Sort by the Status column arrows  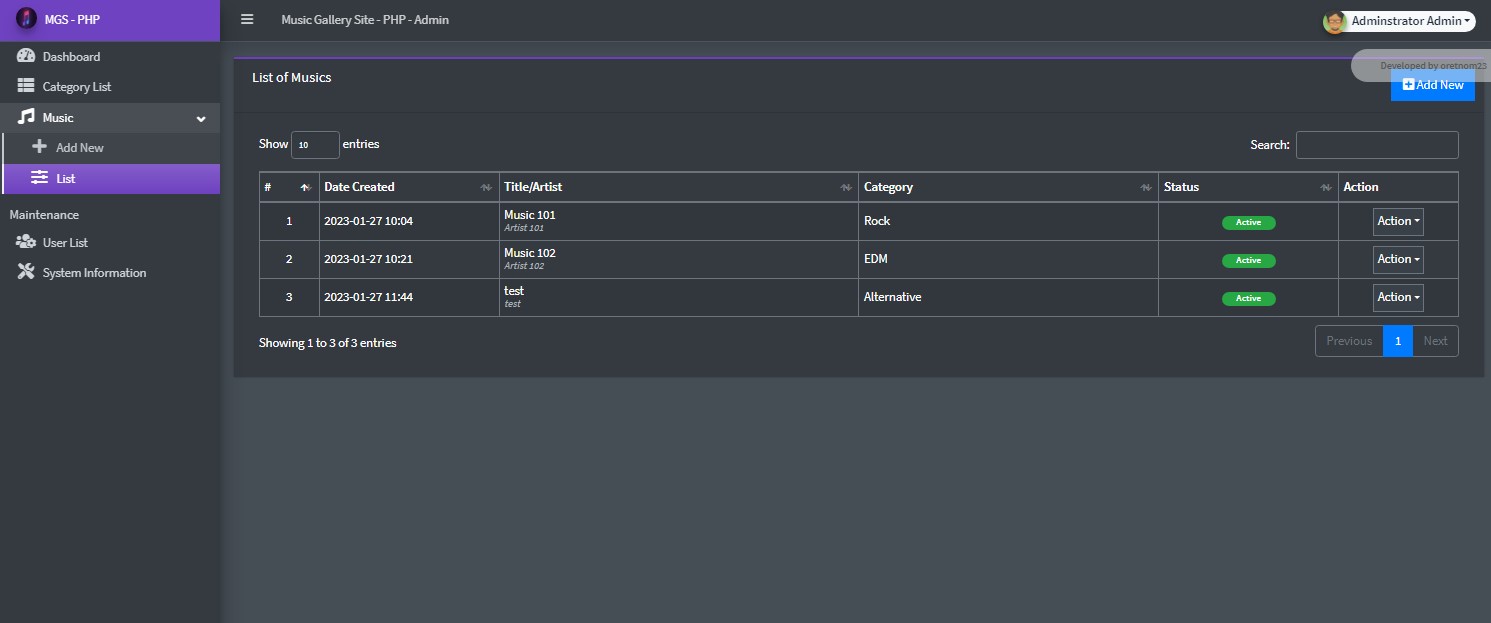click(x=1326, y=187)
